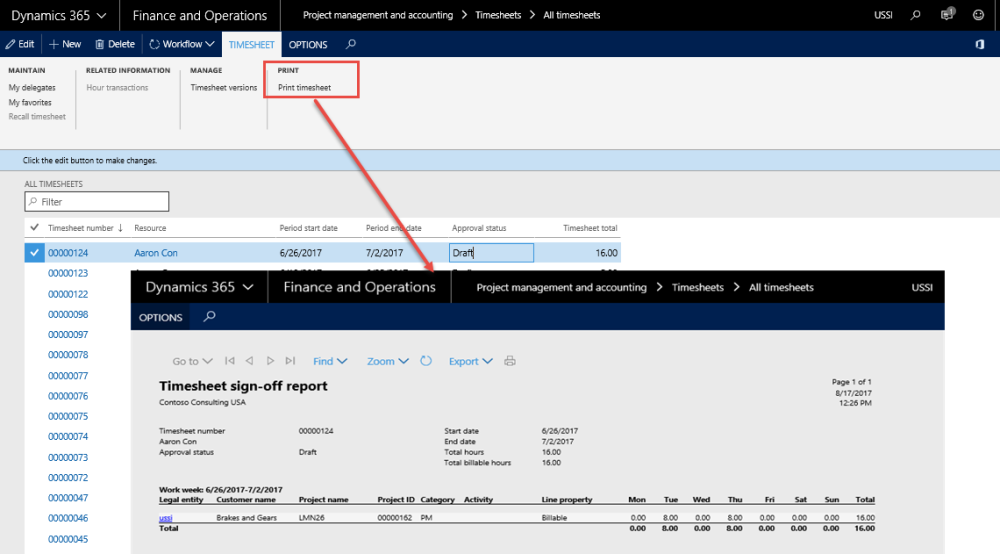Open the report Go to dropdown

click(x=192, y=361)
